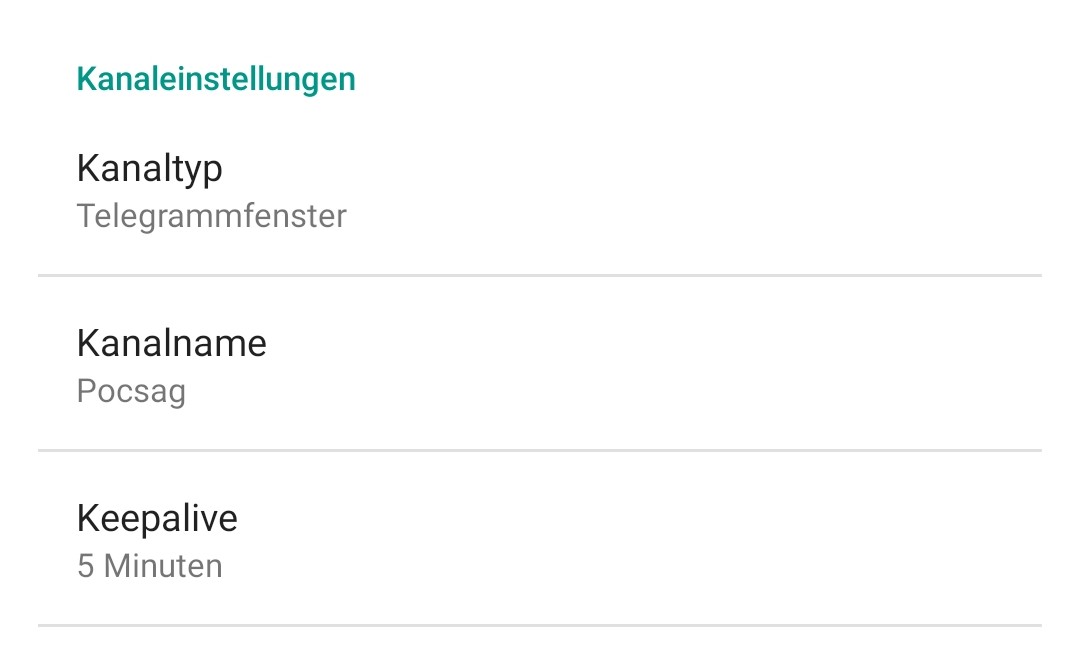
Task: Tap the Telegrammfenster channel type value
Action: coord(212,216)
